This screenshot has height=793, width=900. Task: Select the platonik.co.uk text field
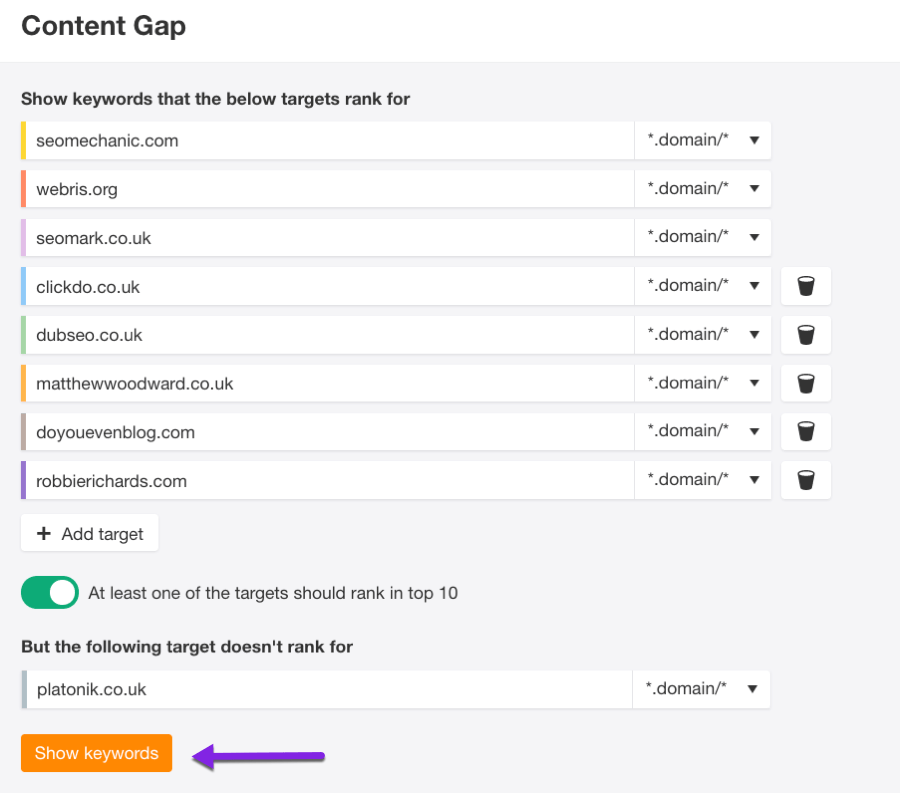coord(330,689)
